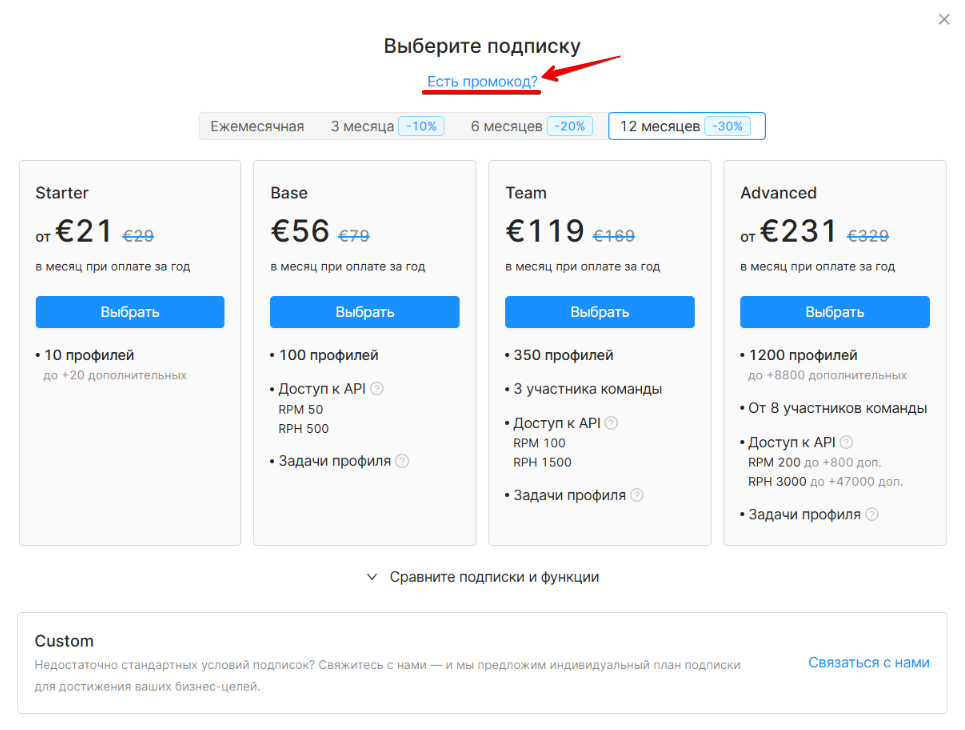The width and height of the screenshot is (965, 730).
Task: Choose the Starter plan with Выбрать
Action: tap(130, 312)
